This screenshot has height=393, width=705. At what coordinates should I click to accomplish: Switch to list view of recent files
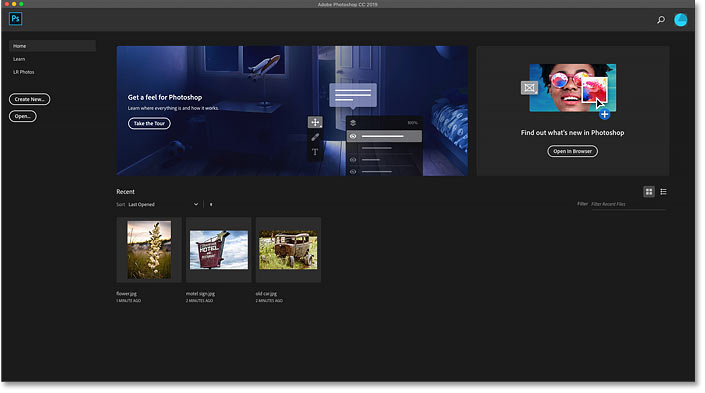tap(663, 192)
